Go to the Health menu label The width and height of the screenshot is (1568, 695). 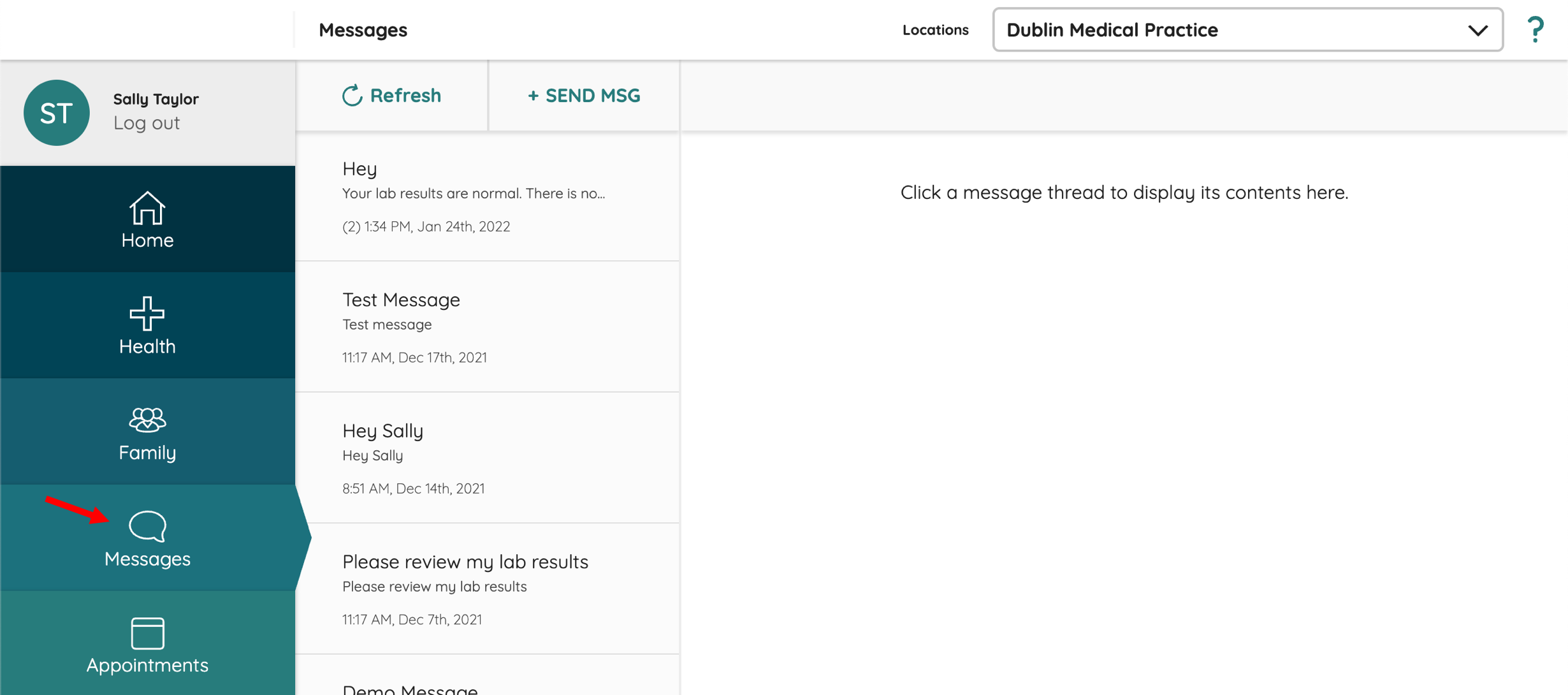(x=147, y=346)
